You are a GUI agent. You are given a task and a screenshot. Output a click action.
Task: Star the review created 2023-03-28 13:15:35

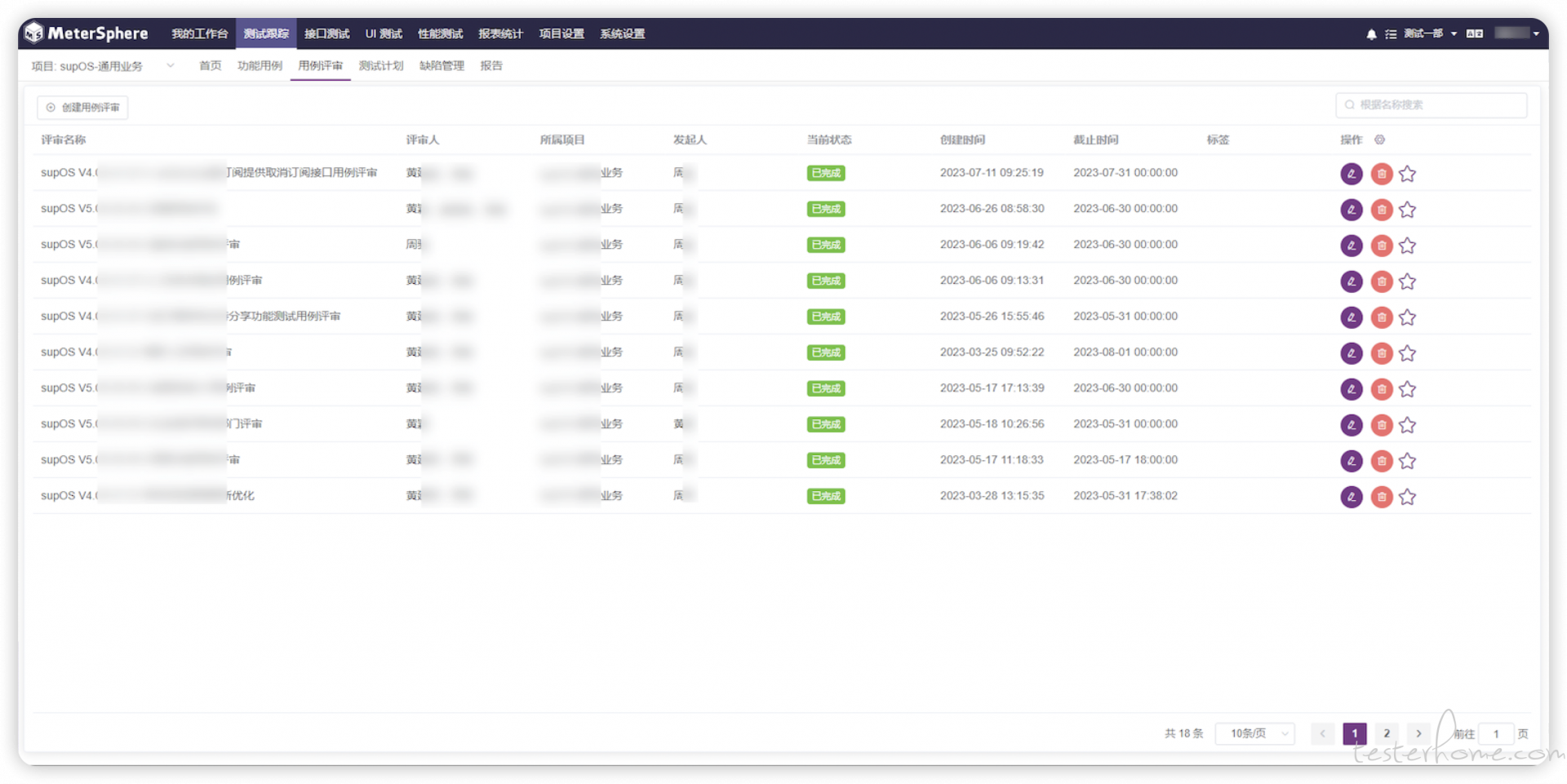1408,497
